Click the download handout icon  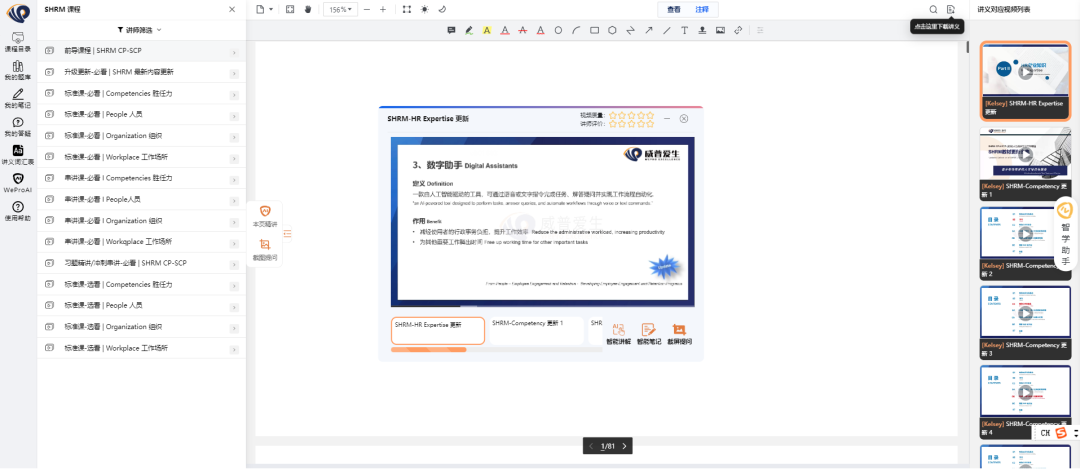[x=951, y=10]
